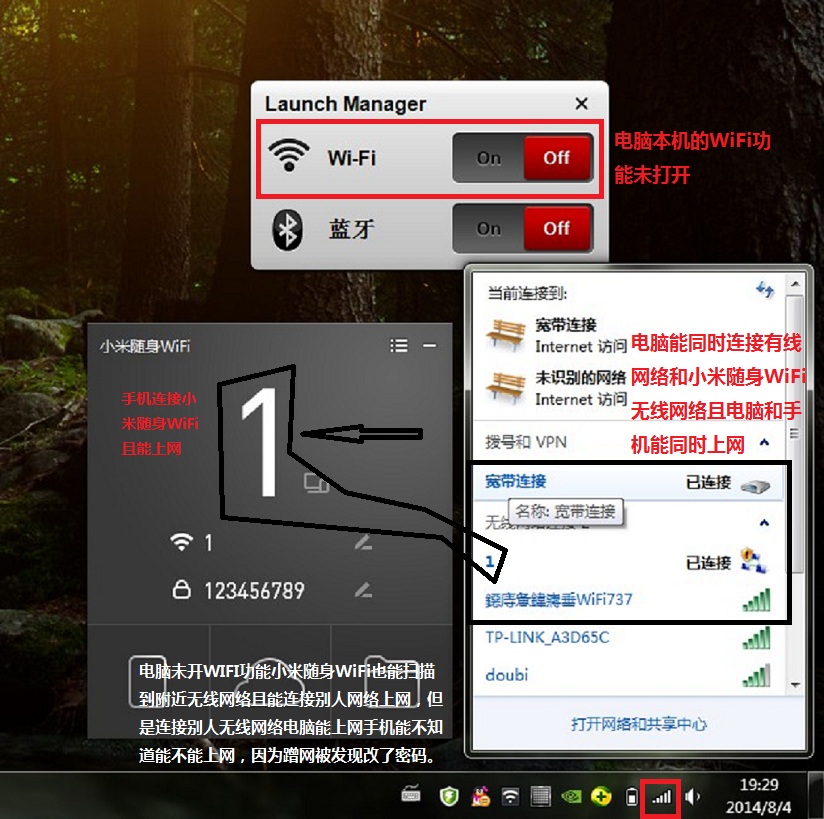
Task: Click signal bars icon of TP-LINK_A3D65C
Action: coord(756,638)
